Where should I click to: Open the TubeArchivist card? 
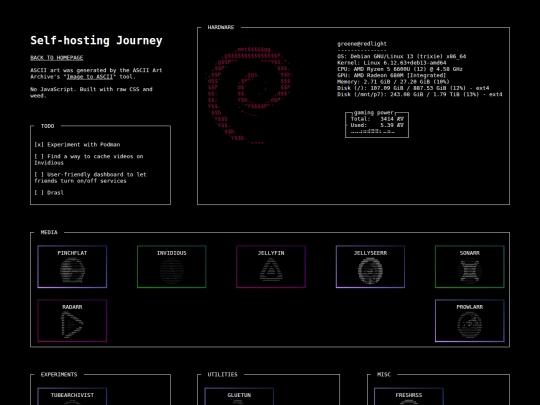click(x=72, y=396)
